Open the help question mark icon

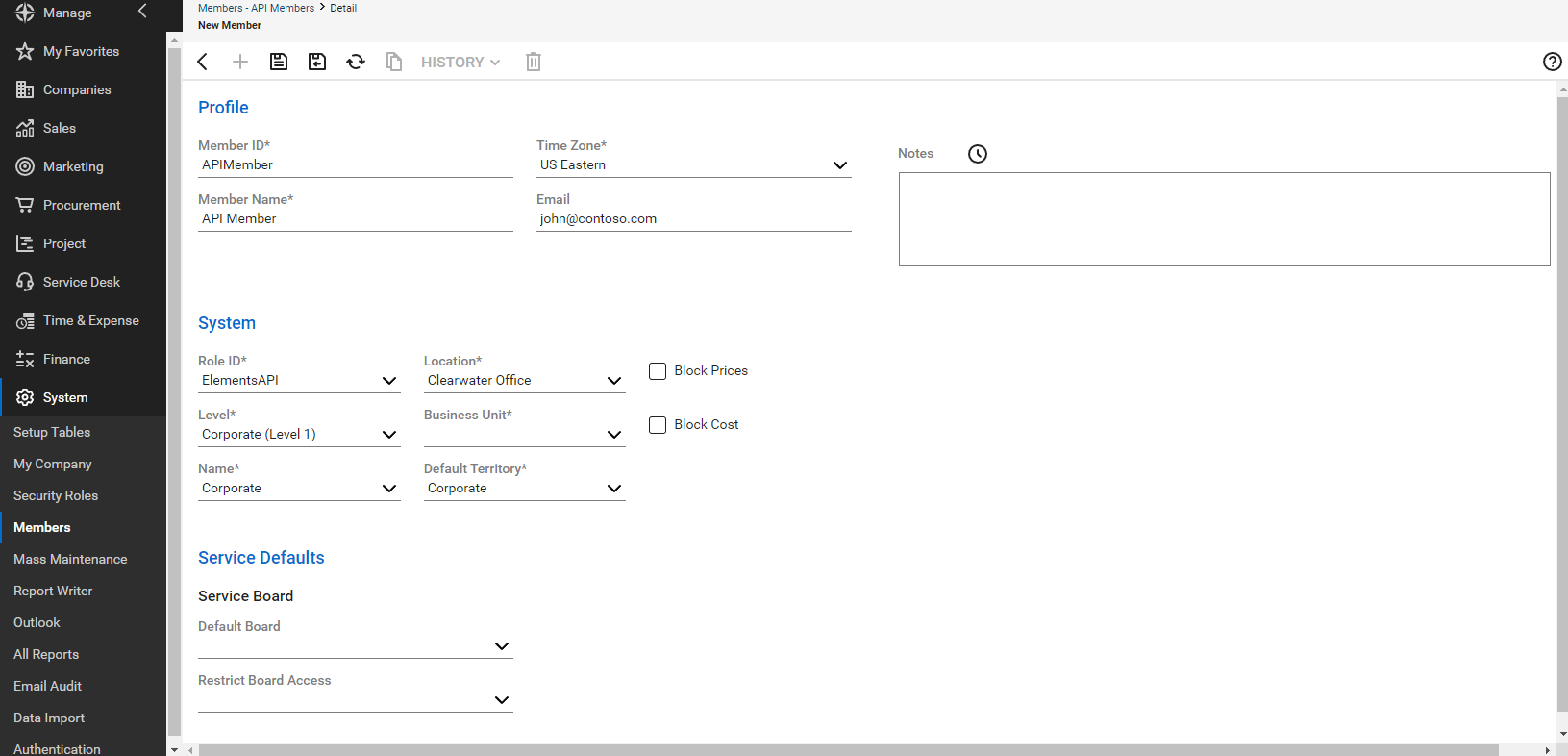(1552, 62)
